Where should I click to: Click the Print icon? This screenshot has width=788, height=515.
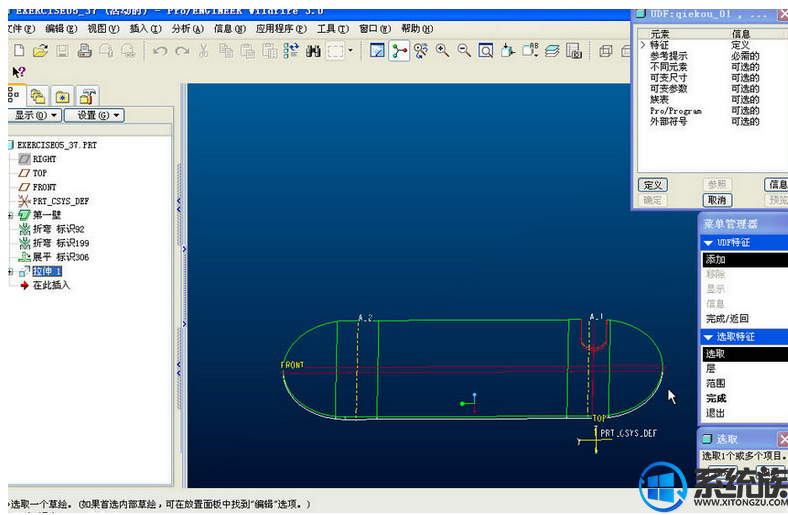pyautogui.click(x=84, y=51)
